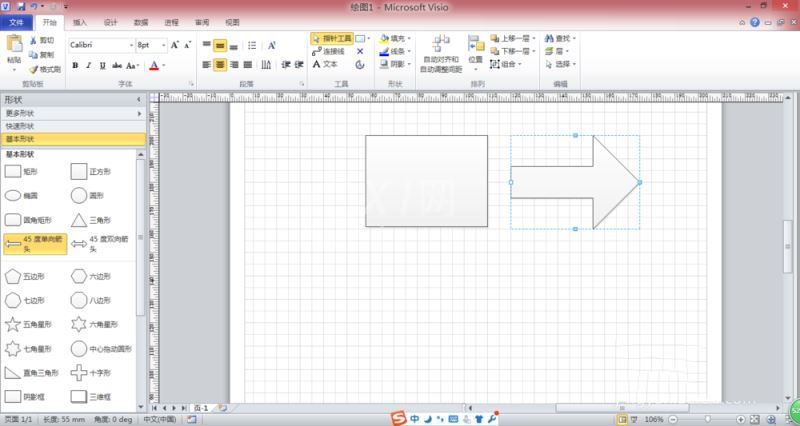Toggle align bottom vertical alignment
Image resolution: width=800 pixels, height=426 pixels.
coord(234,45)
